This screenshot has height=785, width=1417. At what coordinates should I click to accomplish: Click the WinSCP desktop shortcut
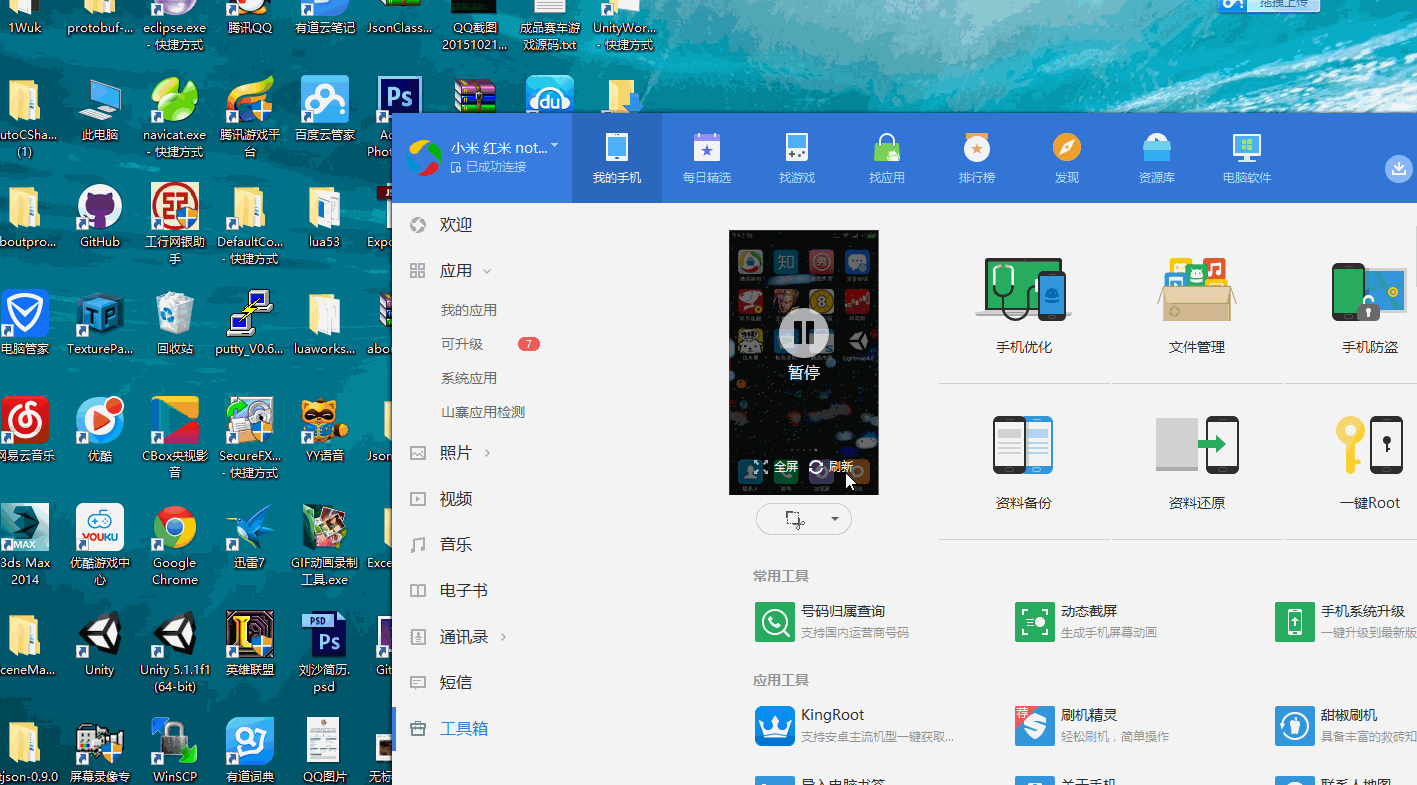(175, 751)
